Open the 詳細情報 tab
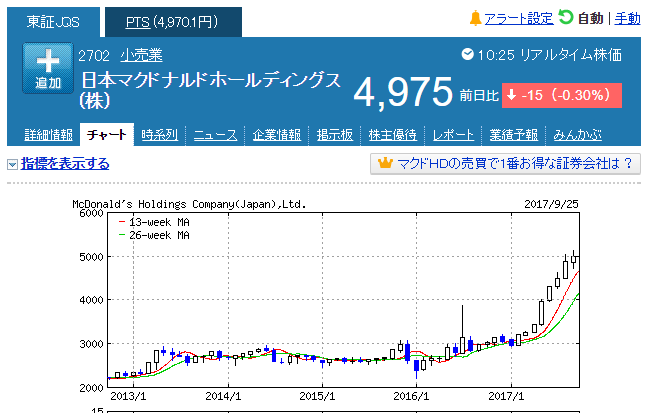 coord(48,135)
